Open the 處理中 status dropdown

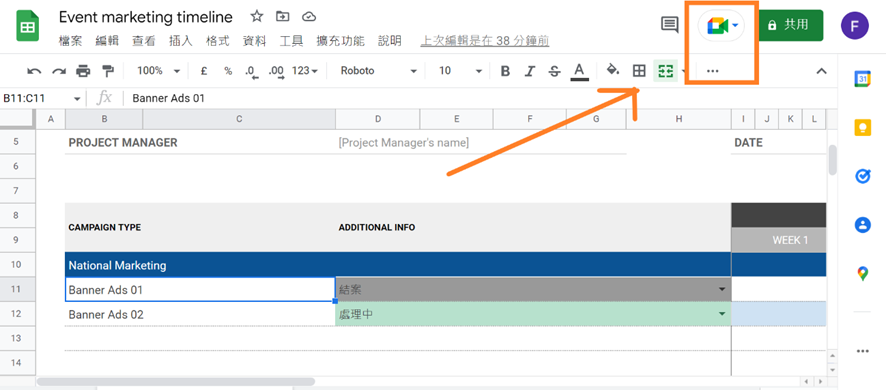722,314
